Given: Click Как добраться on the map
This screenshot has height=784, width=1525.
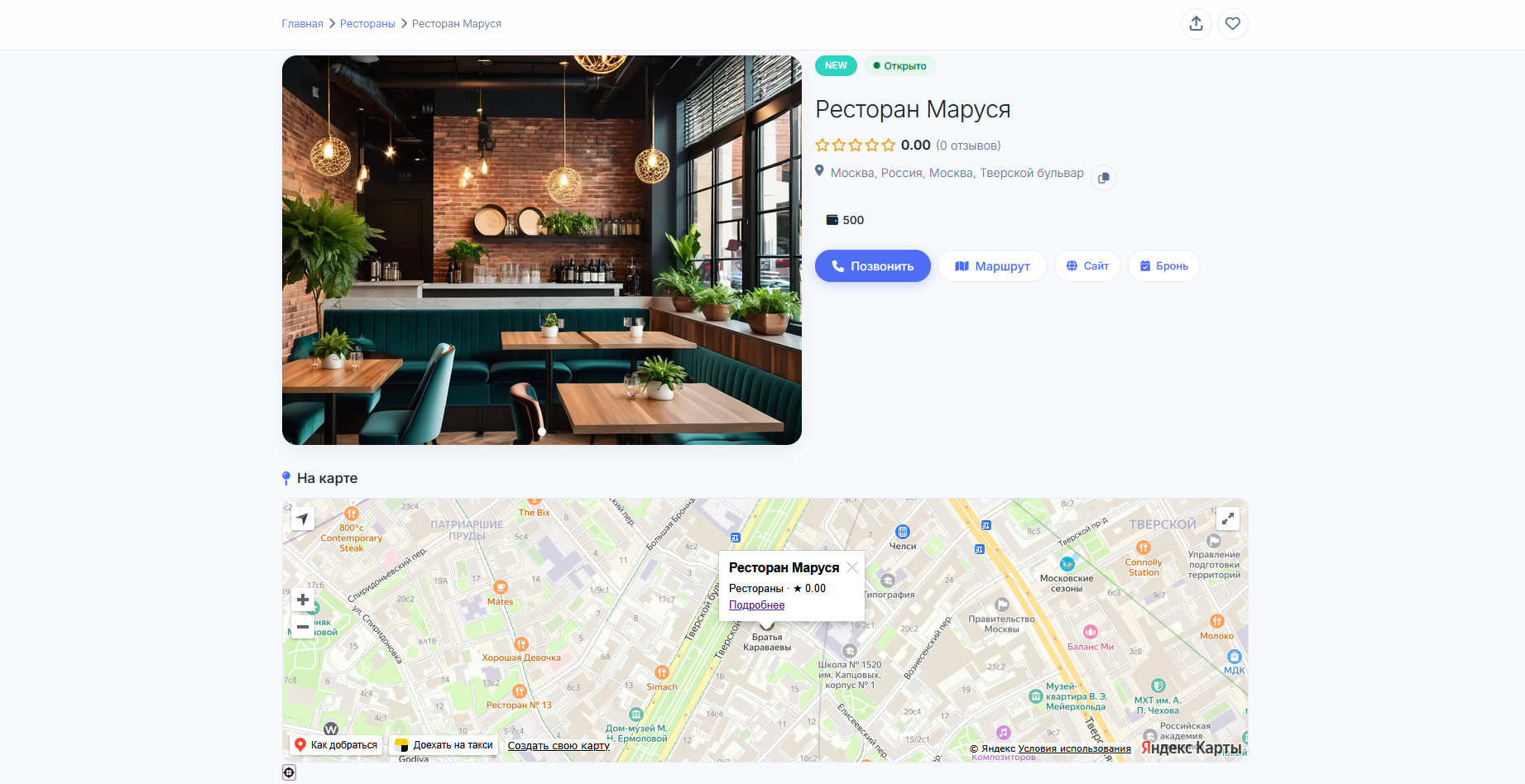Looking at the screenshot, I should [336, 745].
